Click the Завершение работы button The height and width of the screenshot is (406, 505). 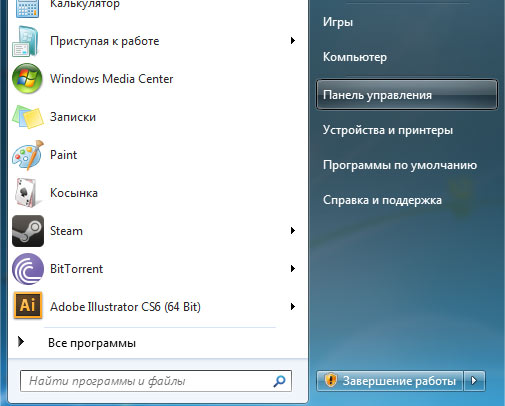point(390,381)
